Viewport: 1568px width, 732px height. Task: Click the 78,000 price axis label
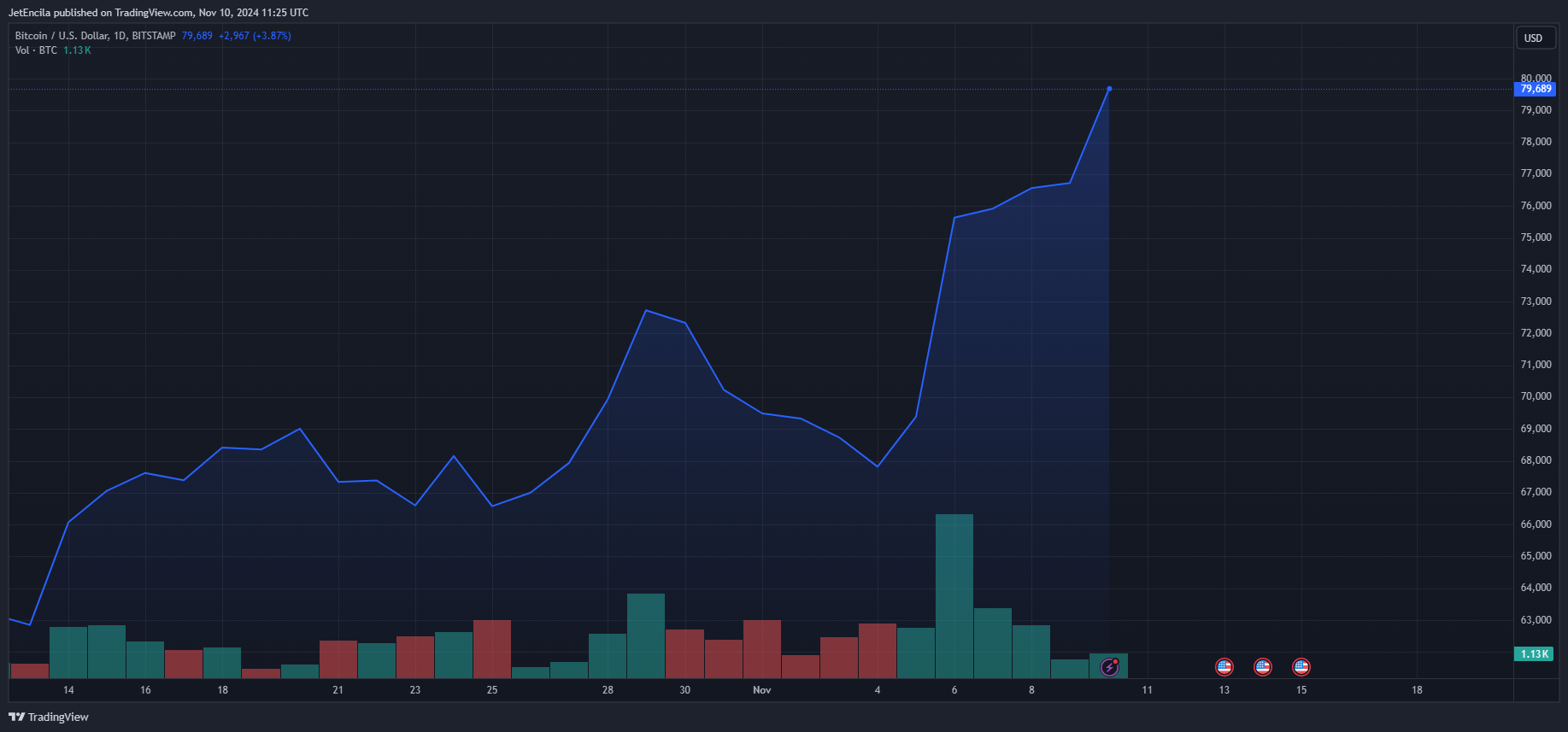(1536, 142)
